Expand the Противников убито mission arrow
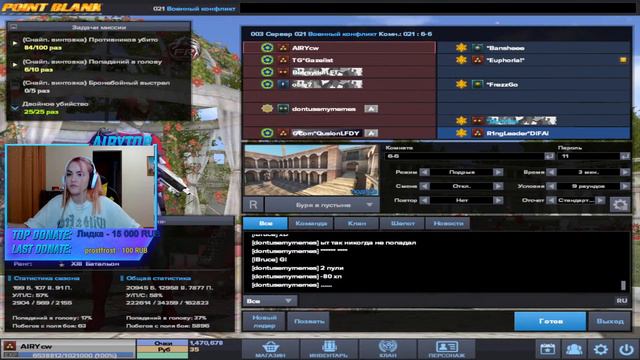The height and width of the screenshot is (360, 640). click(15, 42)
